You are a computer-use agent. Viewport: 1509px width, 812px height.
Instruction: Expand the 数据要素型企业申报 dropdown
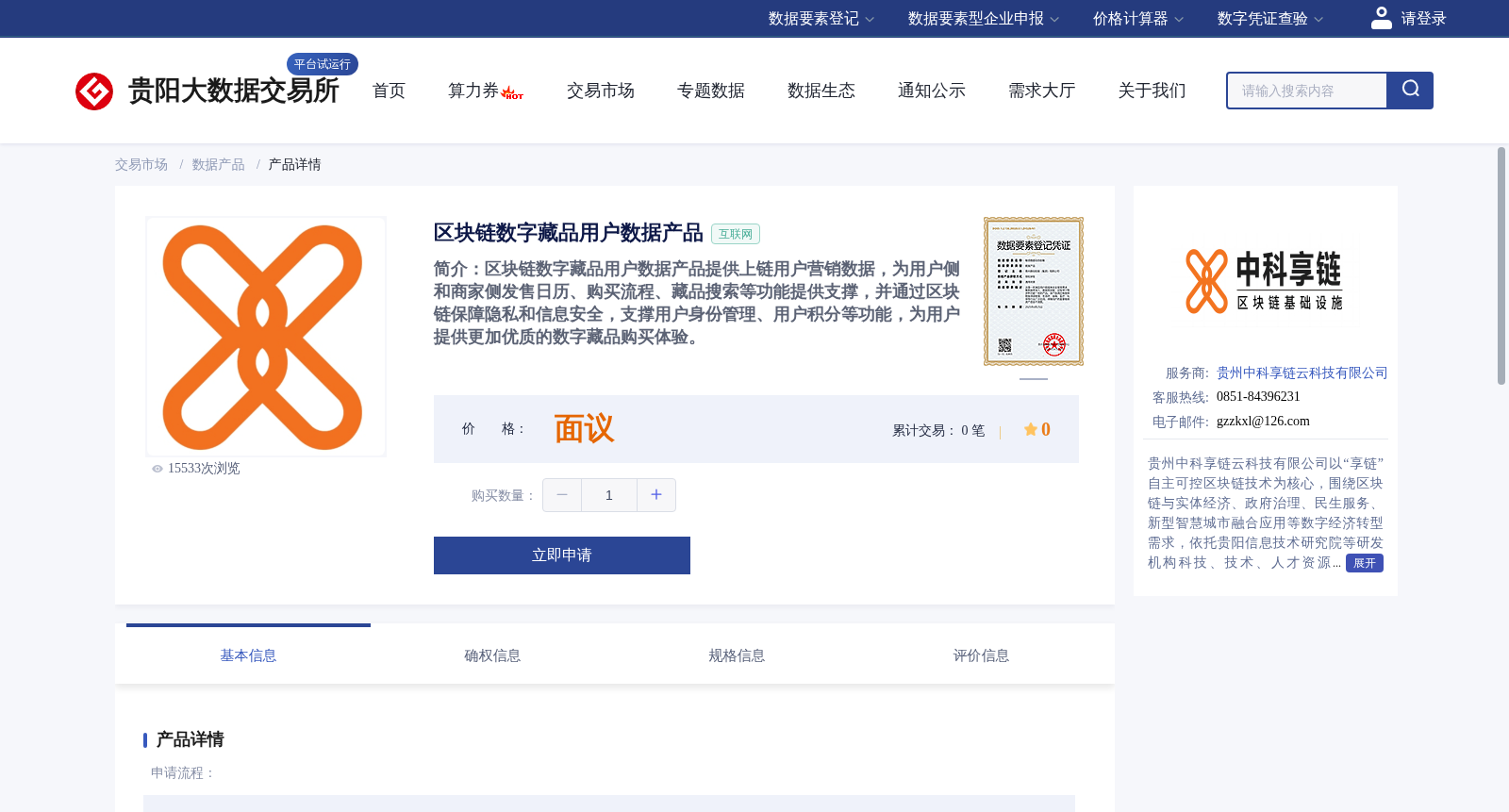click(984, 19)
